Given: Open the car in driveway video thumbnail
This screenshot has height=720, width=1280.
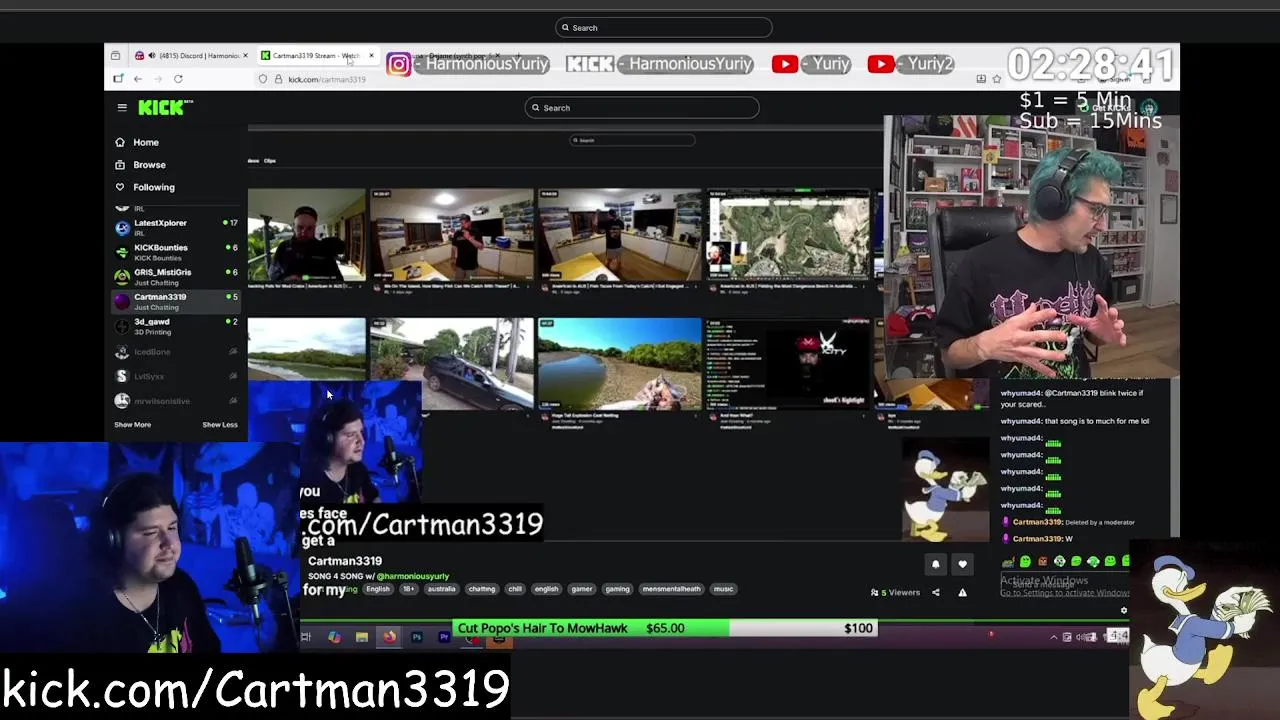Looking at the screenshot, I should click(x=452, y=364).
